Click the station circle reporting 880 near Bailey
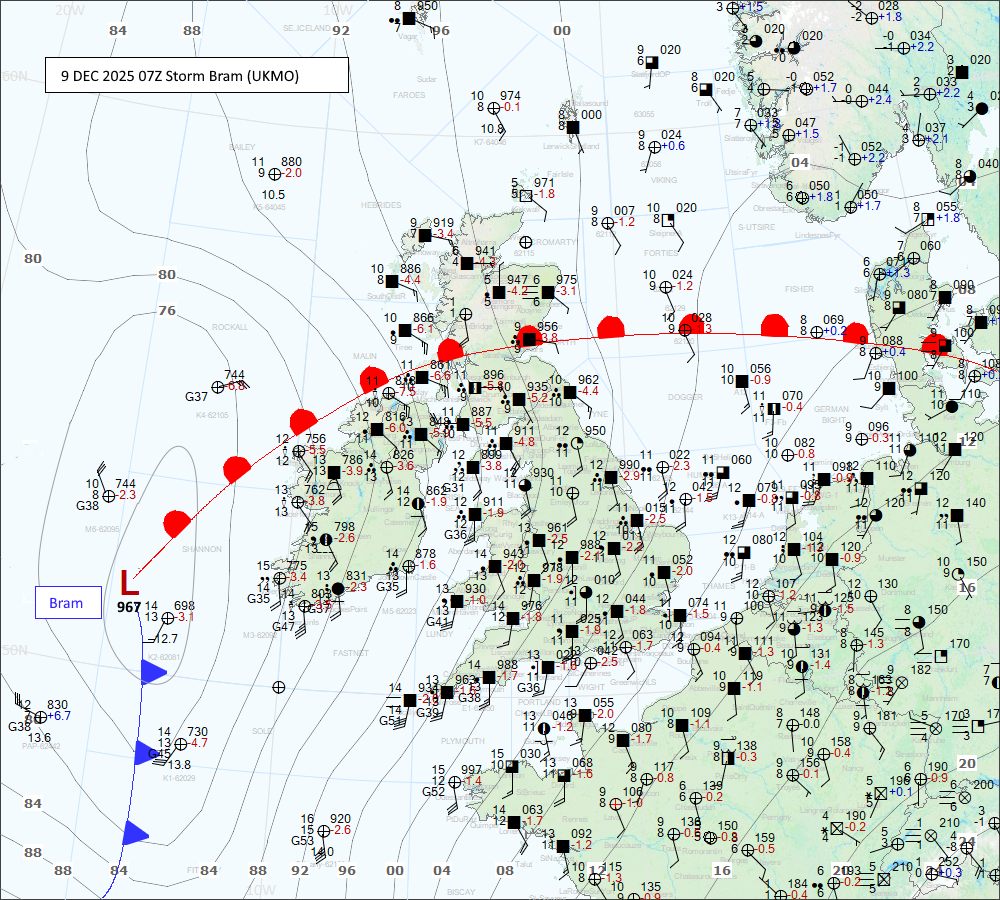 tap(262, 173)
